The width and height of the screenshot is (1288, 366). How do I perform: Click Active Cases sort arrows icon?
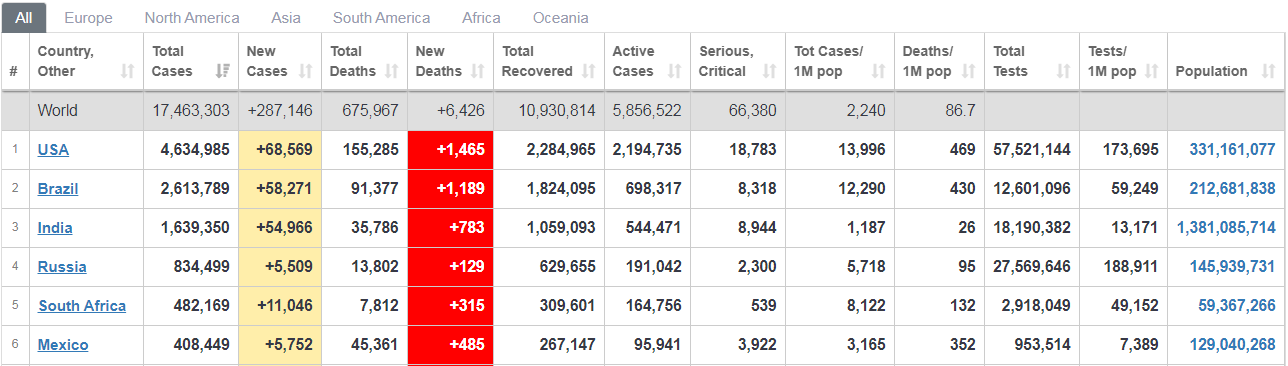point(675,71)
